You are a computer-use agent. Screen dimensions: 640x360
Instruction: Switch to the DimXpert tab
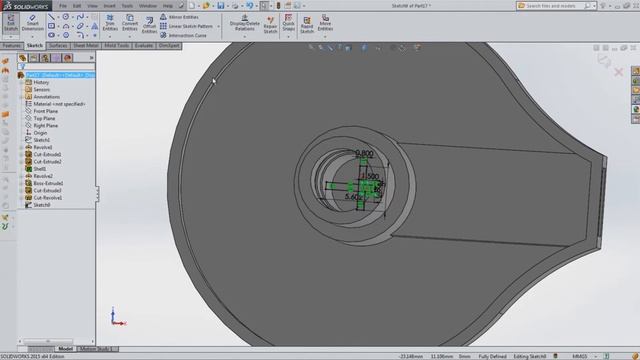(x=169, y=46)
